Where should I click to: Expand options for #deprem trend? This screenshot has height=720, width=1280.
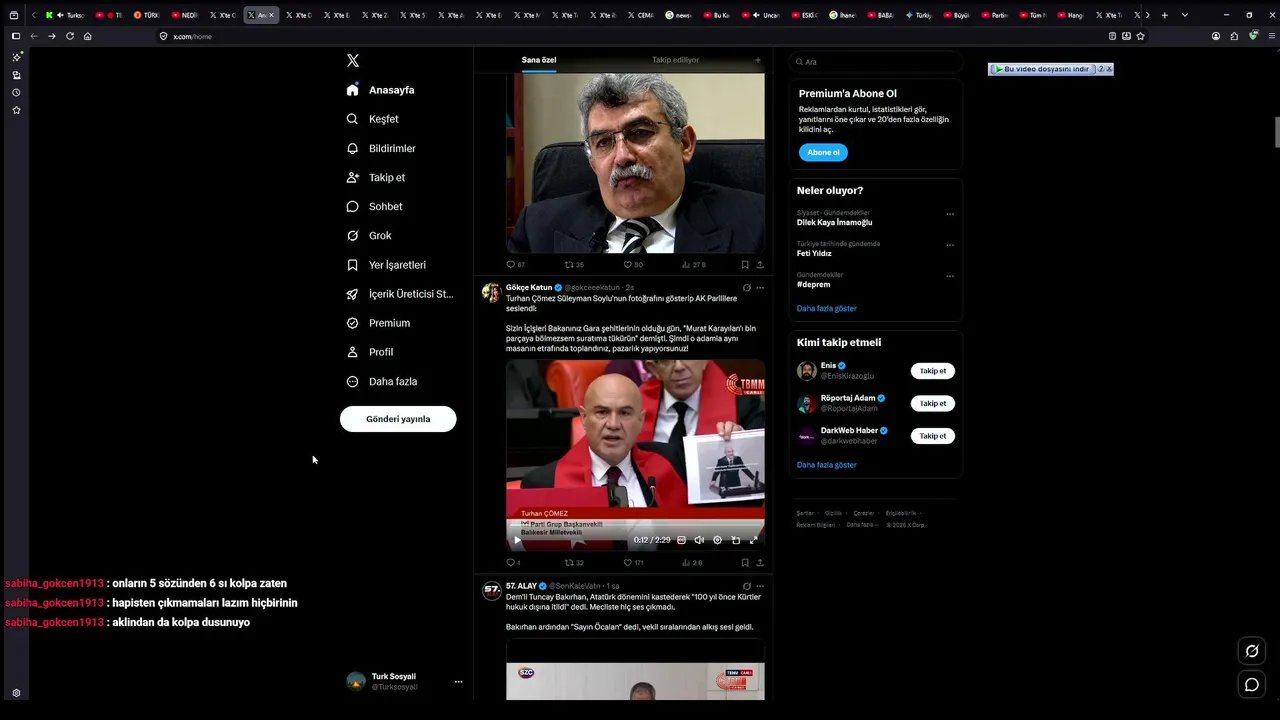(950, 276)
